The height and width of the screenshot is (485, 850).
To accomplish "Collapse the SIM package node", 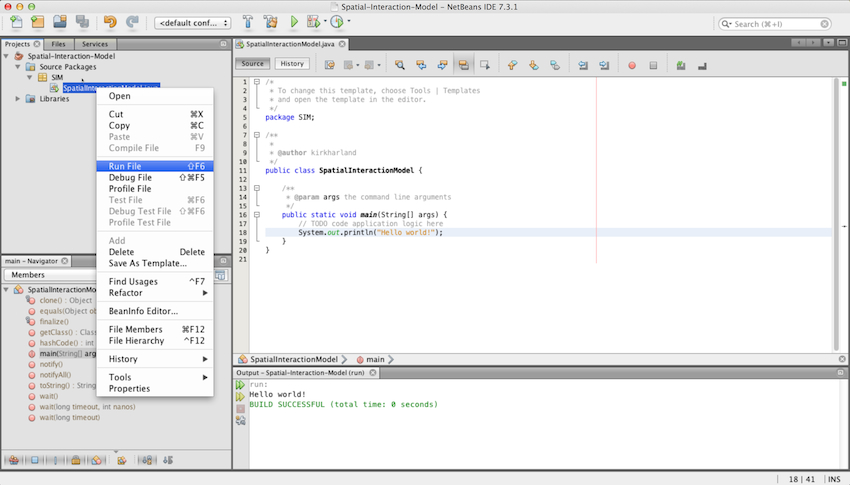I will 30,77.
